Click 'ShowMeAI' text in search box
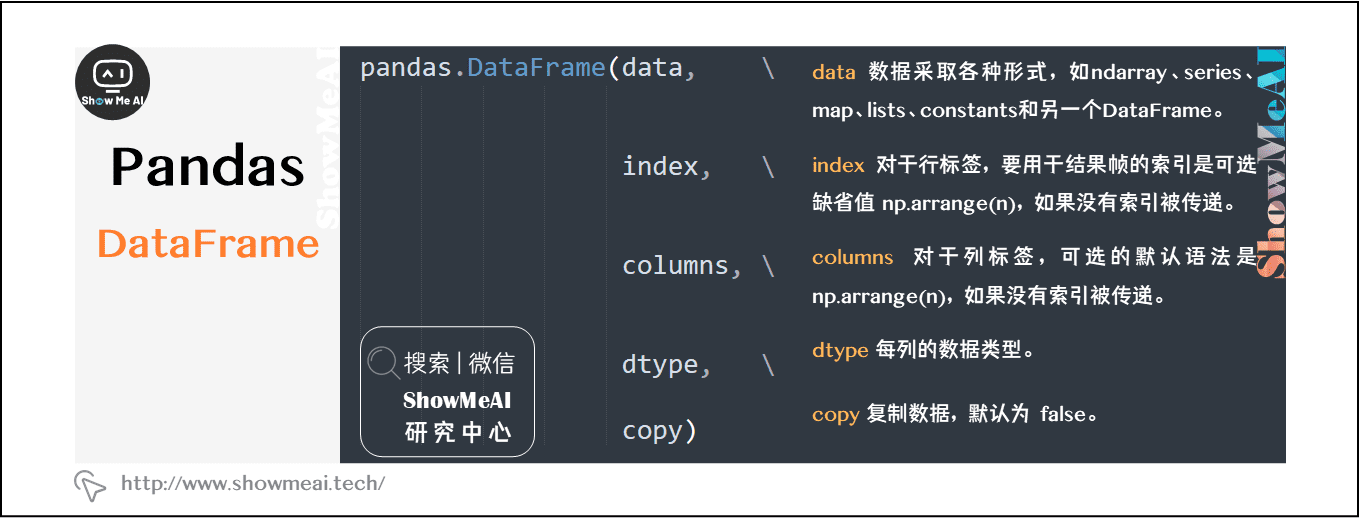 tap(457, 400)
